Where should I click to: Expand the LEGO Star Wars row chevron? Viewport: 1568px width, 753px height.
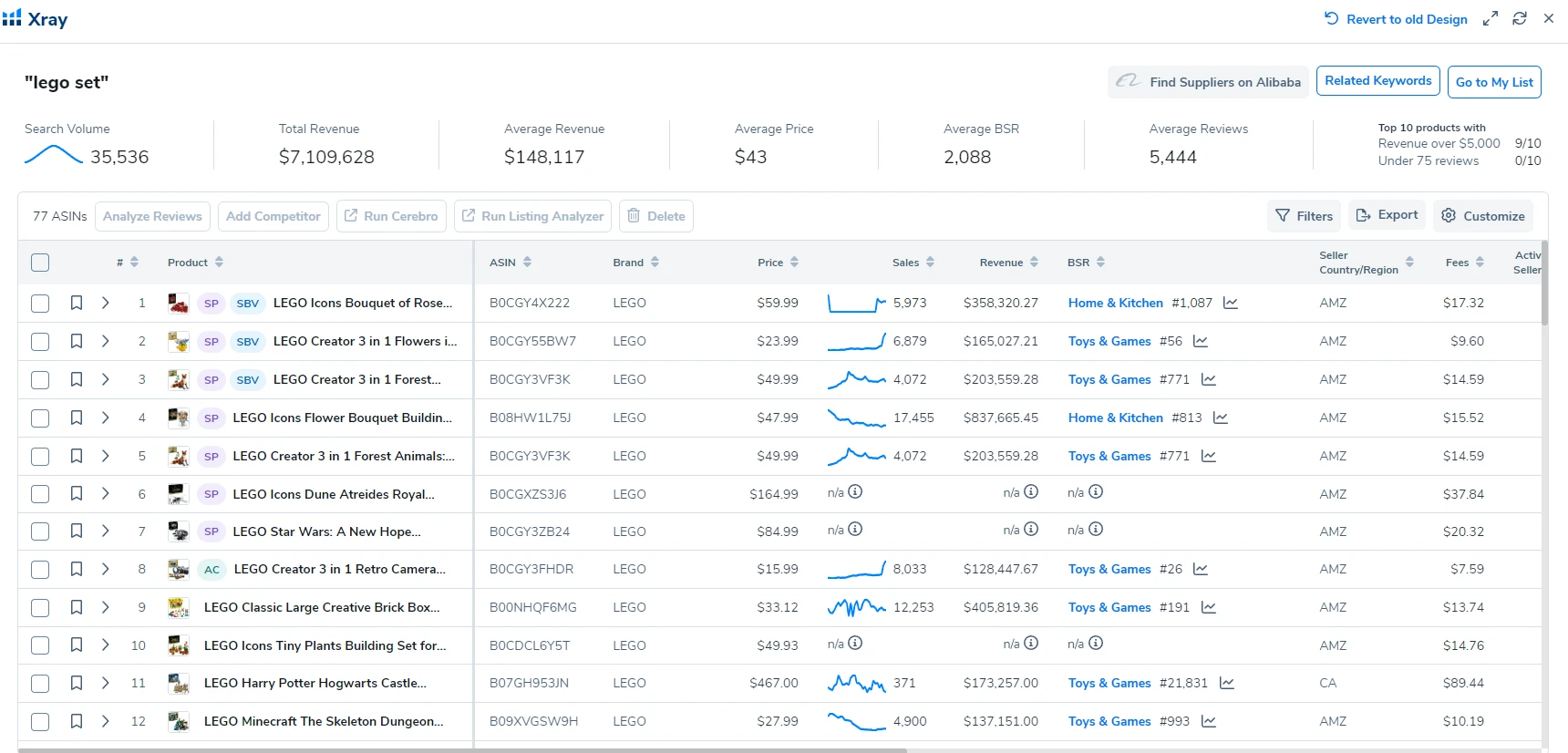(106, 531)
